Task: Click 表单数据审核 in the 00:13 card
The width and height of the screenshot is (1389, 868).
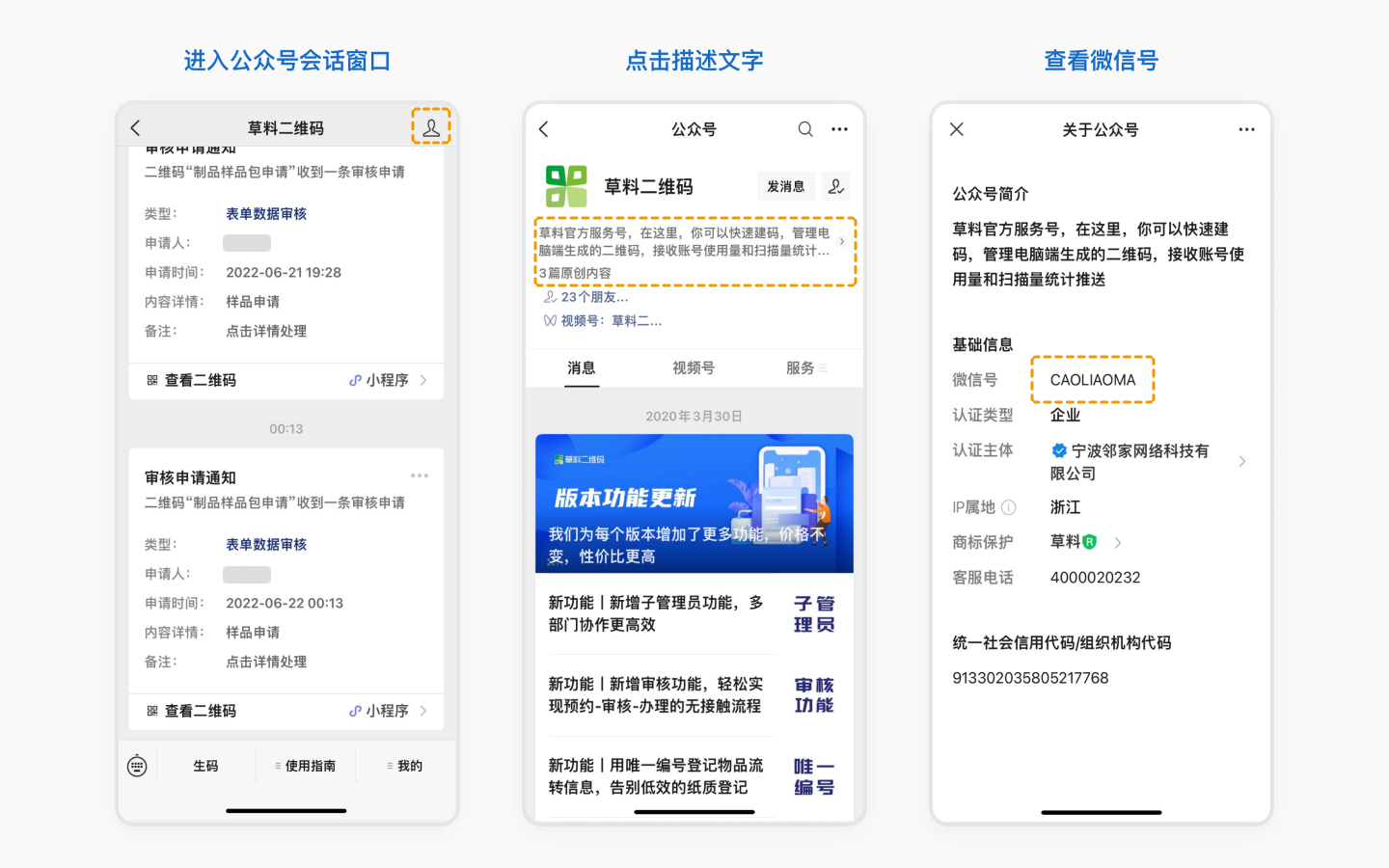Action: pyautogui.click(x=266, y=545)
